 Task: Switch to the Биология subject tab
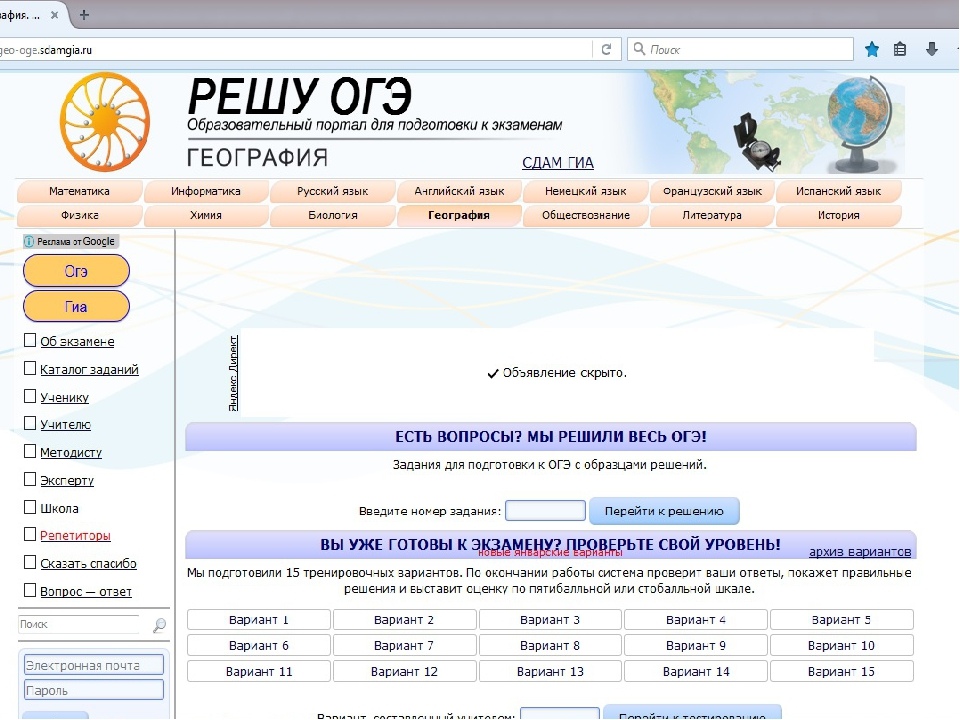pyautogui.click(x=333, y=215)
